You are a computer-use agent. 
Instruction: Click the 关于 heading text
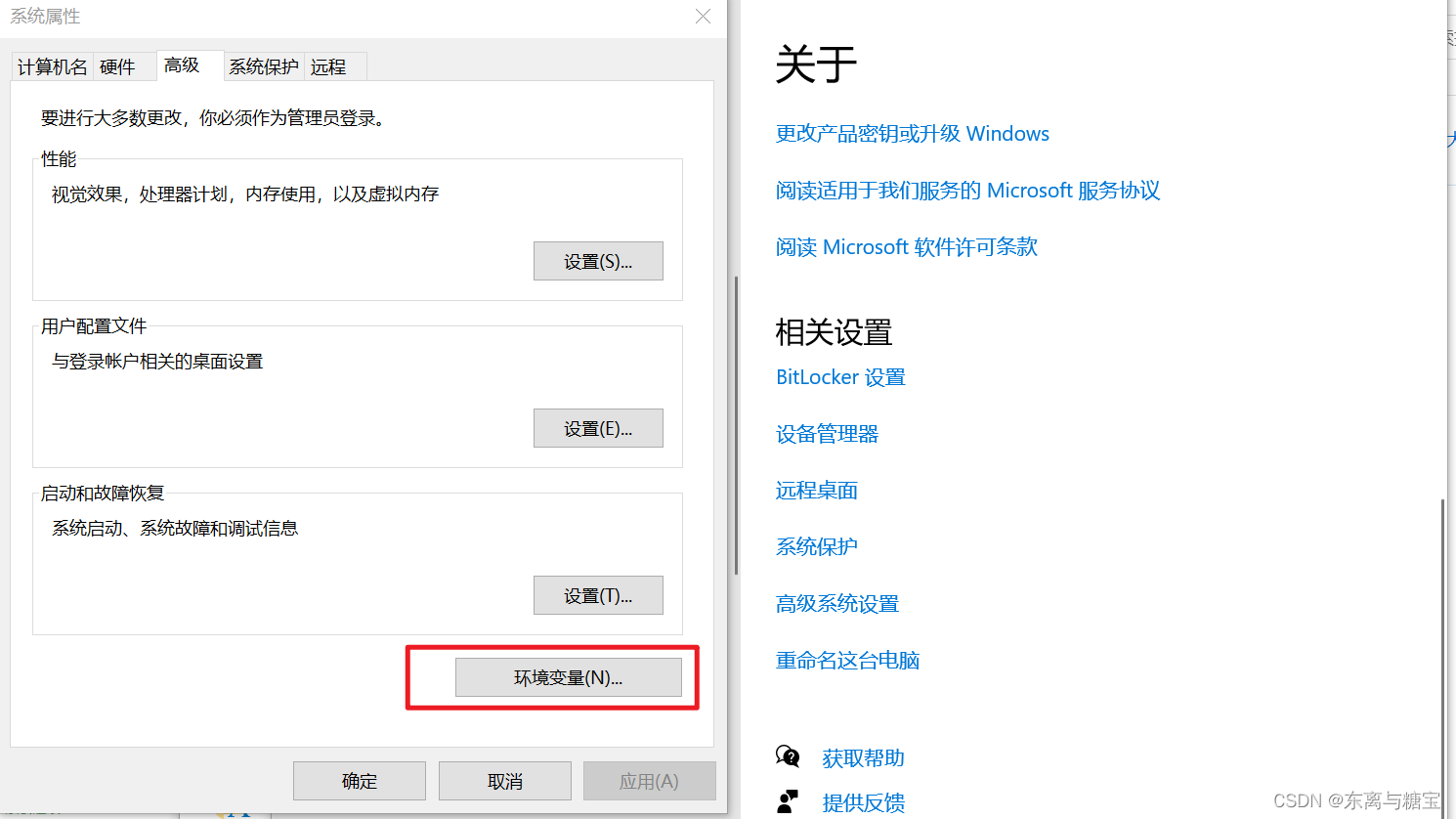816,65
